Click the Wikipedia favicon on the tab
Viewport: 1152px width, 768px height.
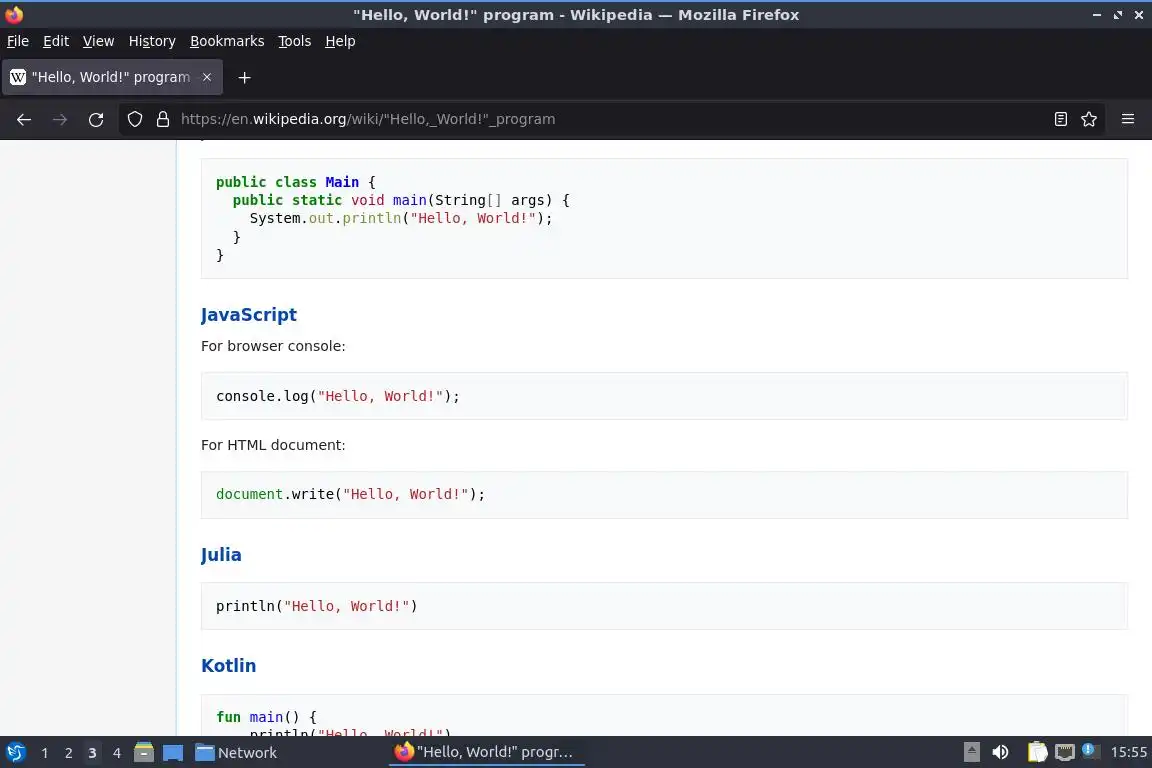click(18, 77)
